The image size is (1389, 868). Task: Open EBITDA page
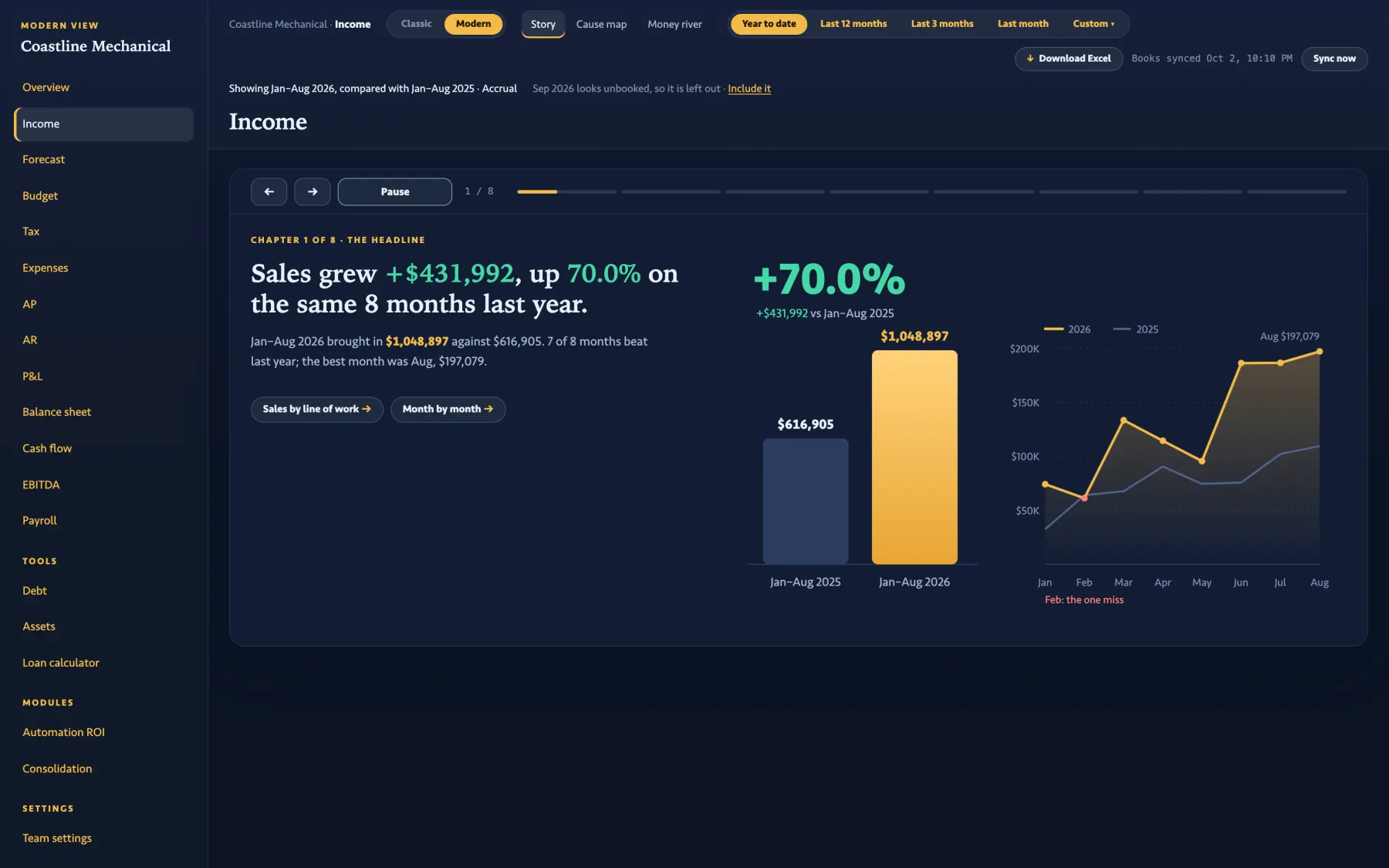pyautogui.click(x=103, y=485)
